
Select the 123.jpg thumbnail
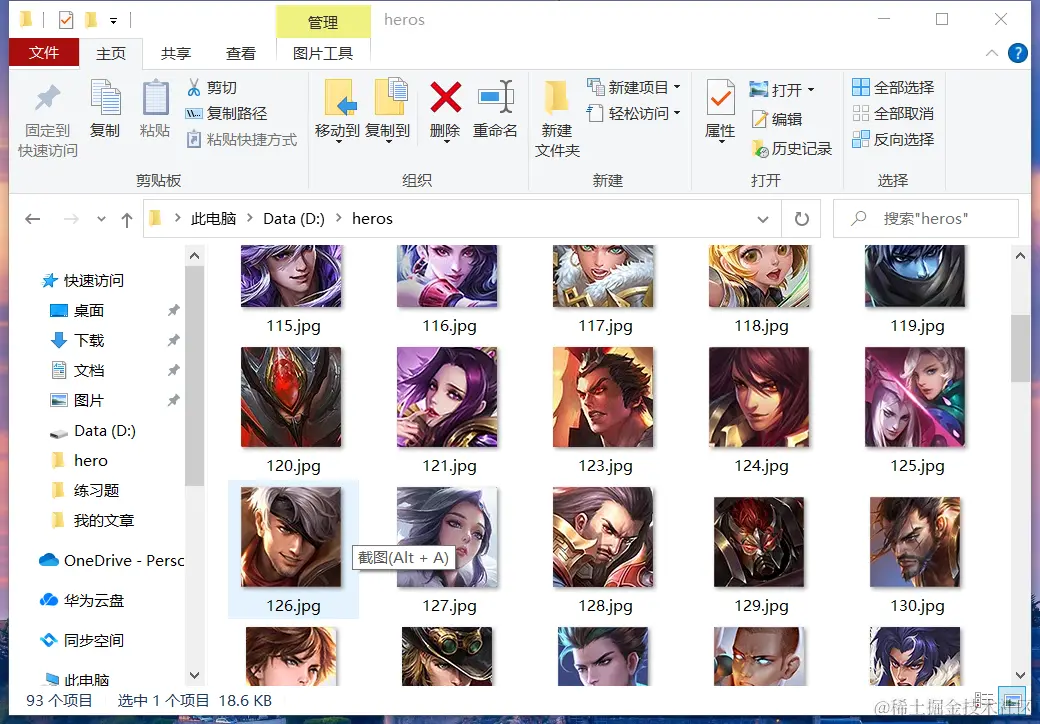[x=603, y=396]
